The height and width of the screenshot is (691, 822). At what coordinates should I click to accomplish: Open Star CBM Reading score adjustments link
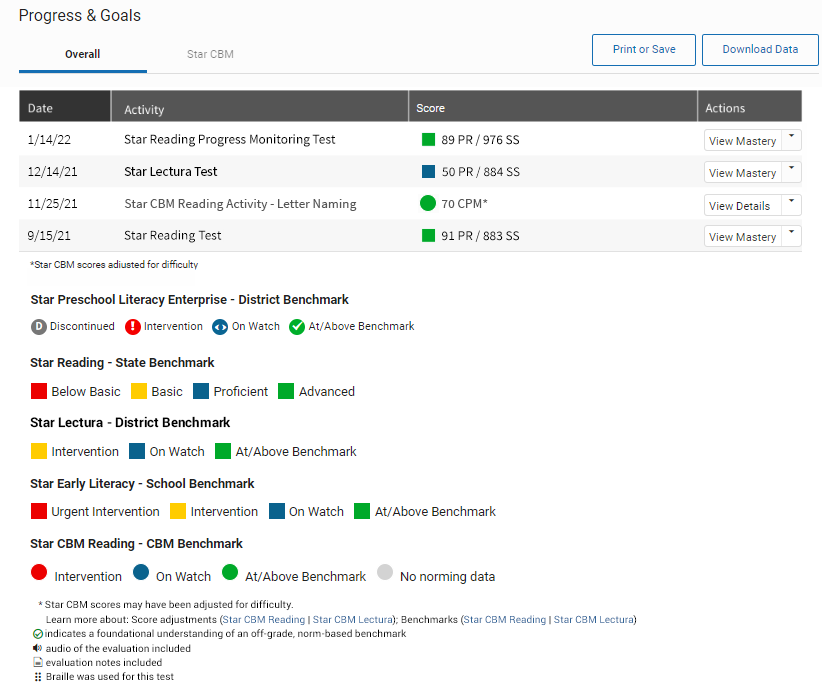coord(264,620)
